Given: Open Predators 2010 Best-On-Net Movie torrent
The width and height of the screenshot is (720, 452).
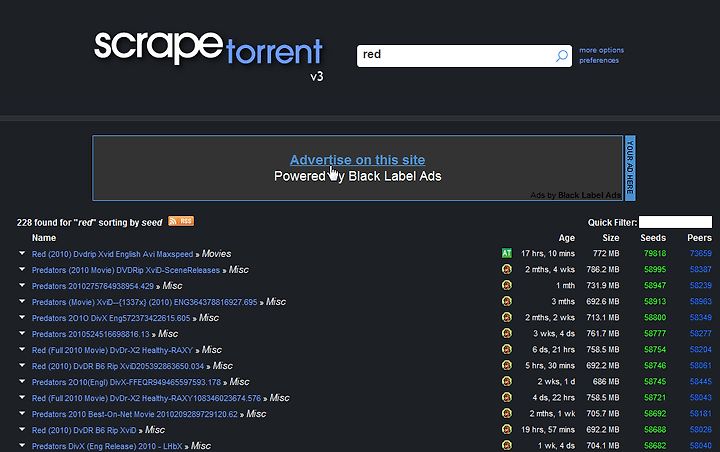Looking at the screenshot, I should pos(135,414).
